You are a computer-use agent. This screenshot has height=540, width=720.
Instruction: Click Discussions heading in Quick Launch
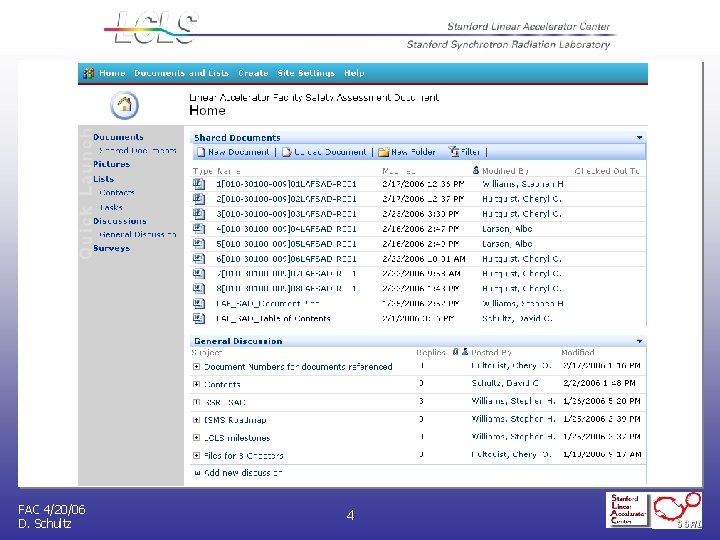click(120, 221)
